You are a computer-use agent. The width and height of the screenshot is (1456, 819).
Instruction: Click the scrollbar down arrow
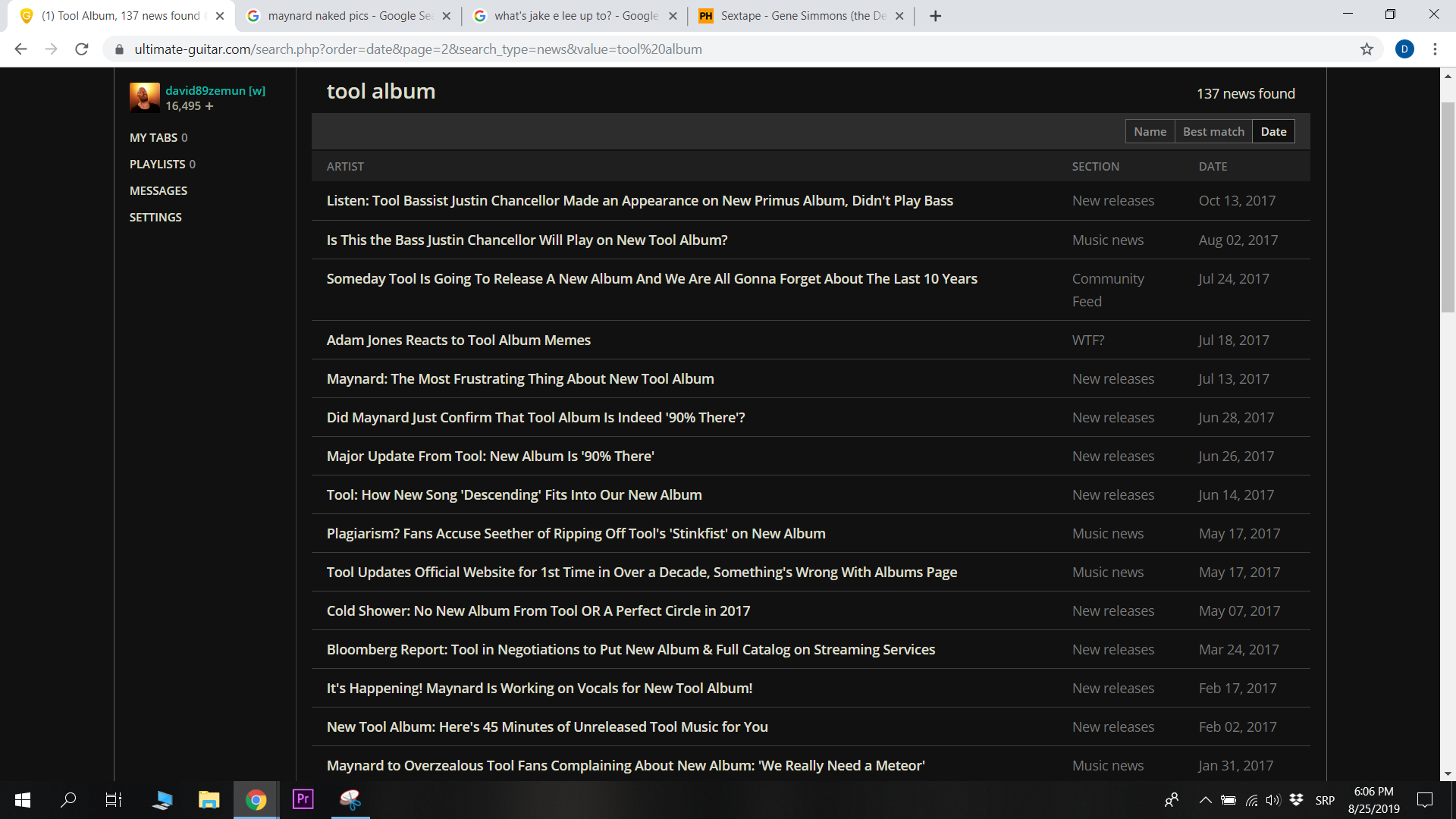click(x=1448, y=773)
